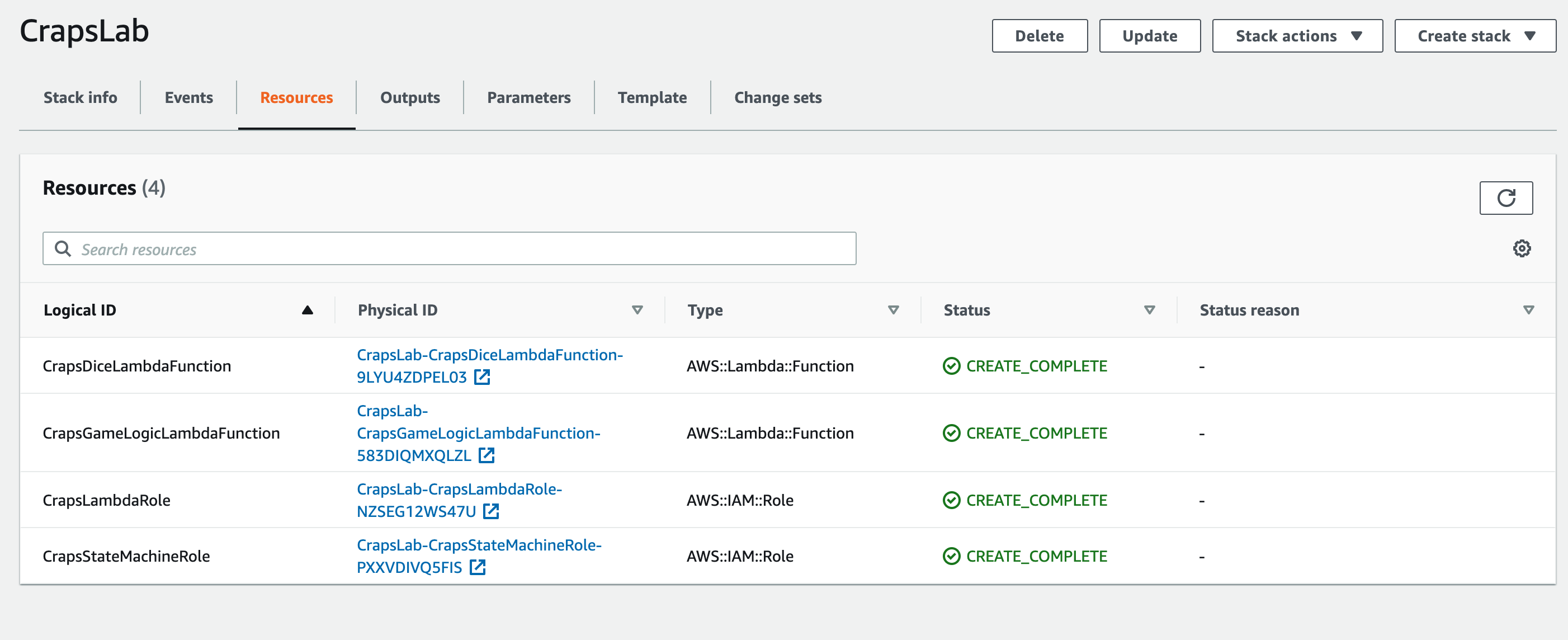Click CREATE_COMPLETE status text for CrapsDiceLambdaFunction
This screenshot has width=1568, height=640.
1037,366
